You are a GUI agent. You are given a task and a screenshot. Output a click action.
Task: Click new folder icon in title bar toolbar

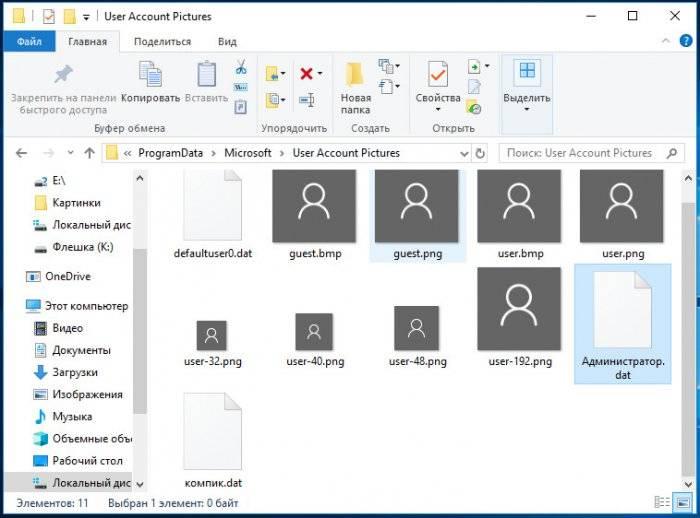pyautogui.click(x=69, y=17)
